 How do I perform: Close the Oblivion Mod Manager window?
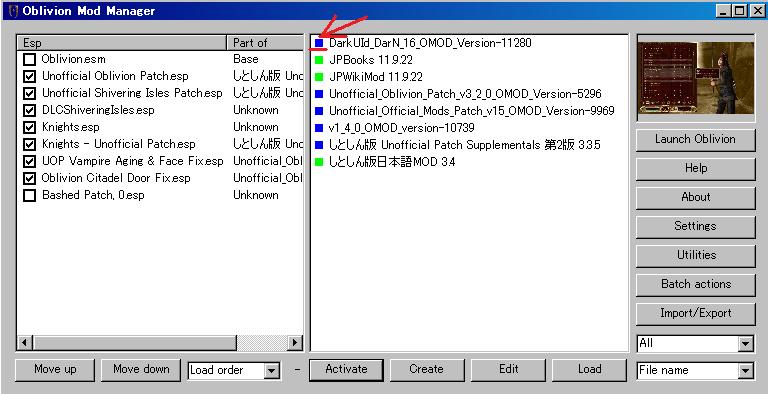[x=757, y=10]
